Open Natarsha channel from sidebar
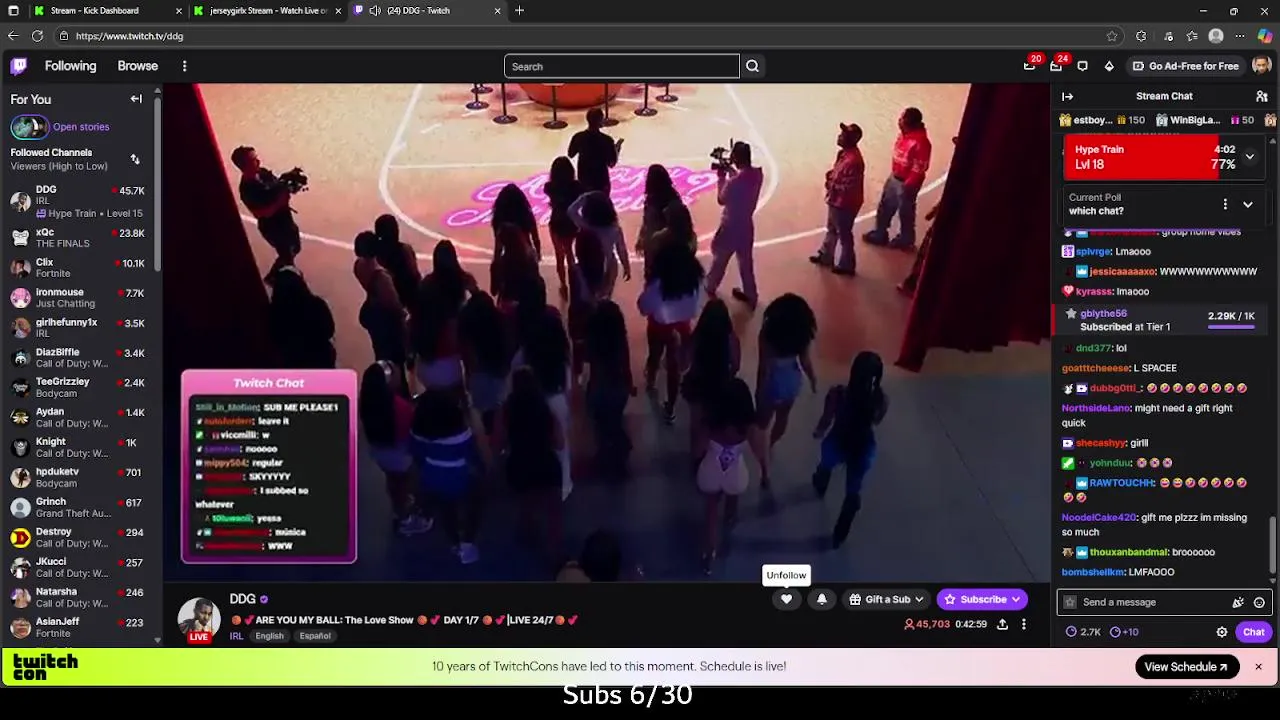 tap(79, 597)
